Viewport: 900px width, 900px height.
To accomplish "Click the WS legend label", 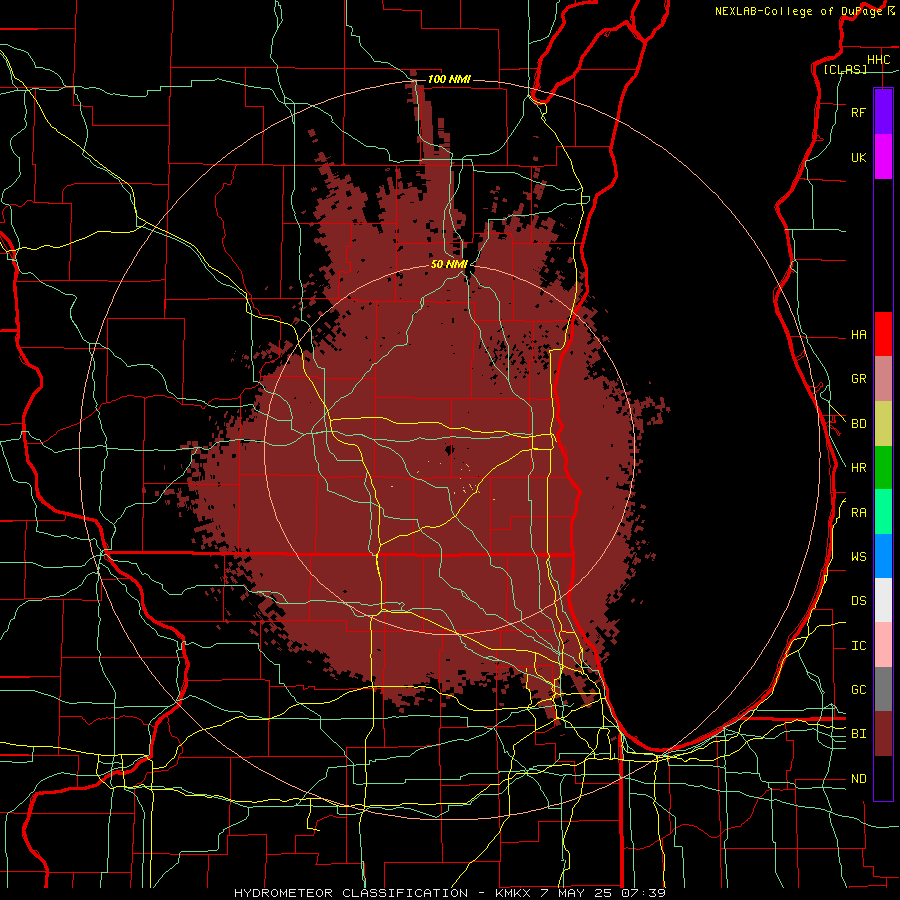I will (858, 557).
